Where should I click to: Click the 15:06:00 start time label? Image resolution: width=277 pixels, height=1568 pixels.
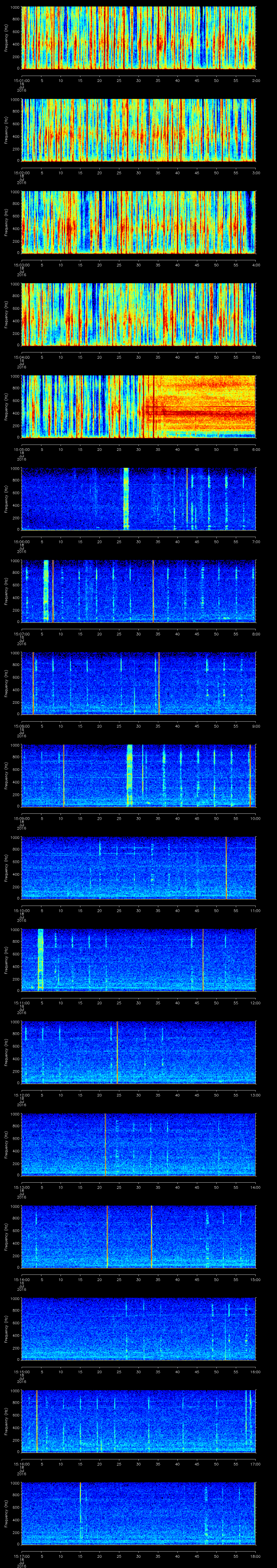[x=21, y=542]
